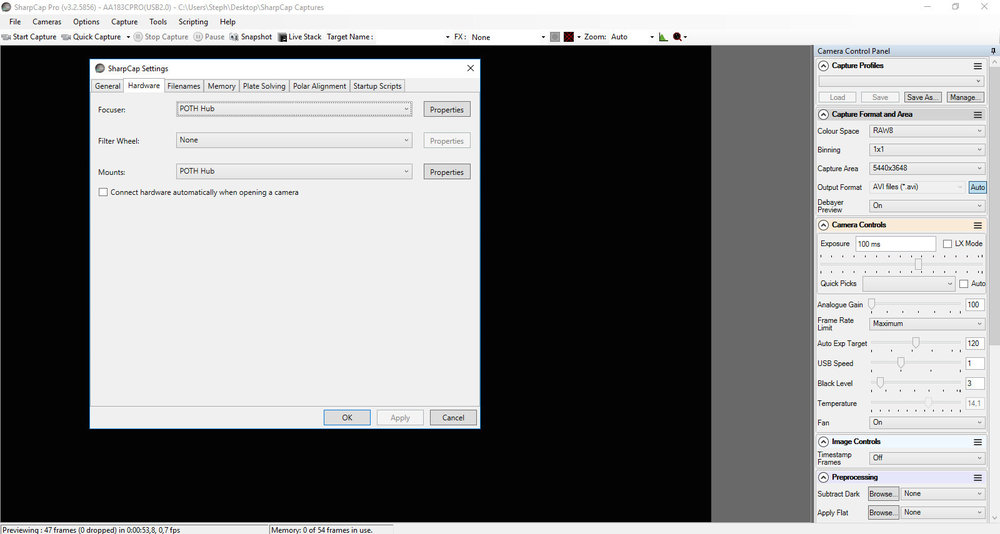
Task: Click the Save As button
Action: (x=923, y=98)
